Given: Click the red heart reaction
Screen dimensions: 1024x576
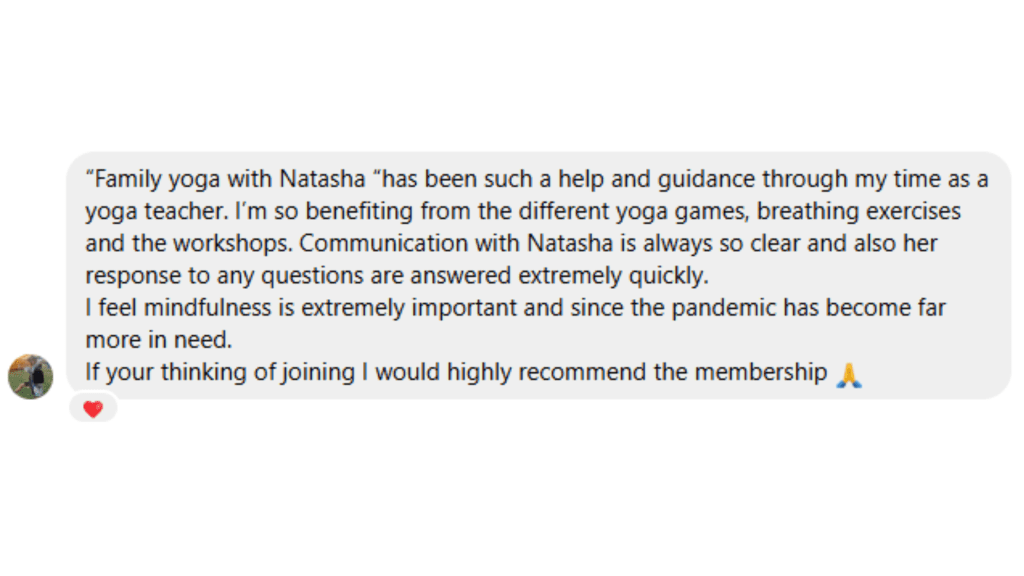Looking at the screenshot, I should tap(93, 409).
